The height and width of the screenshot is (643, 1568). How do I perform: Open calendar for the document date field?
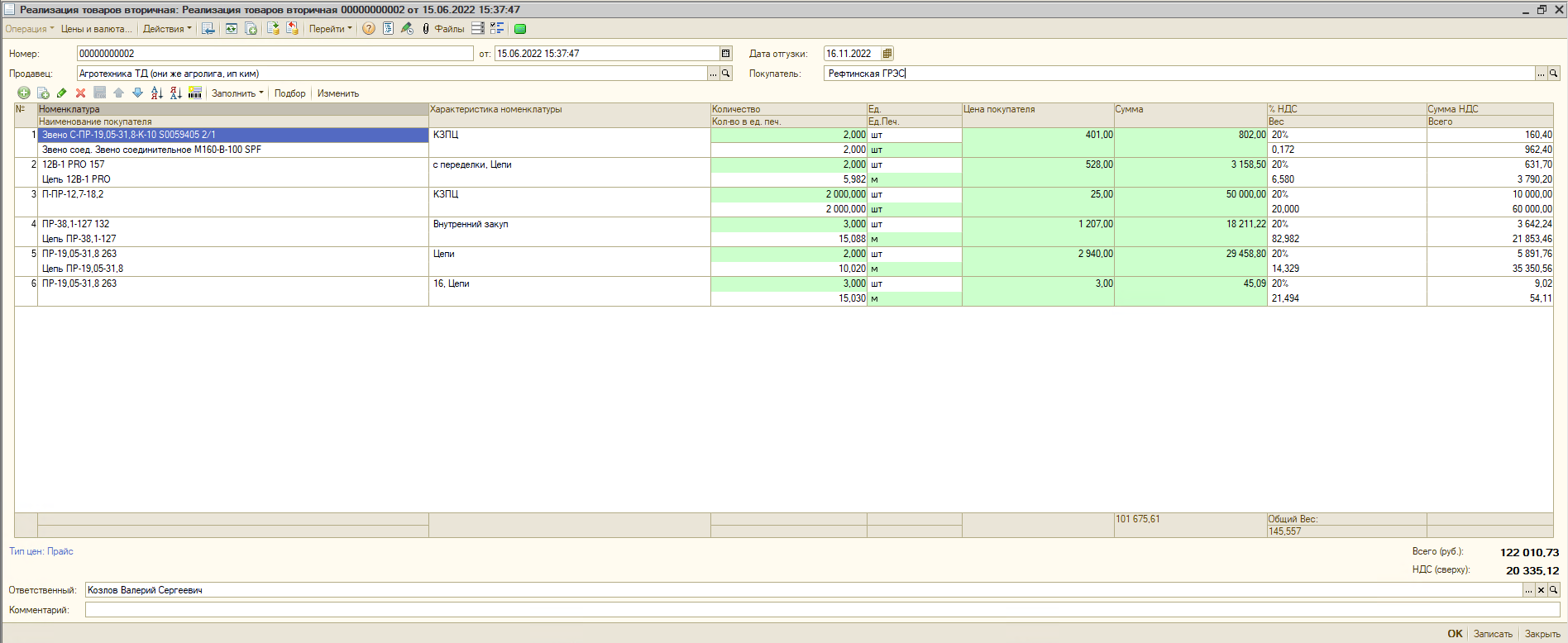[726, 54]
